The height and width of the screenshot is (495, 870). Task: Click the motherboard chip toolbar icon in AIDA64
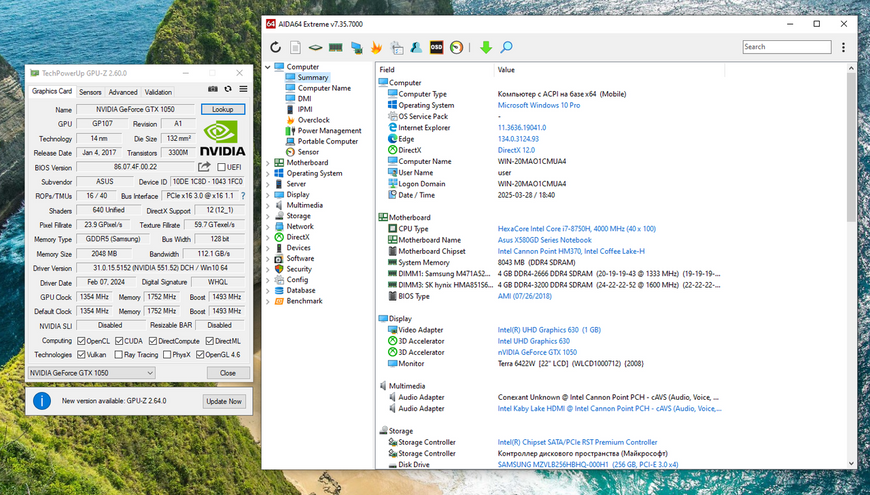[x=315, y=48]
